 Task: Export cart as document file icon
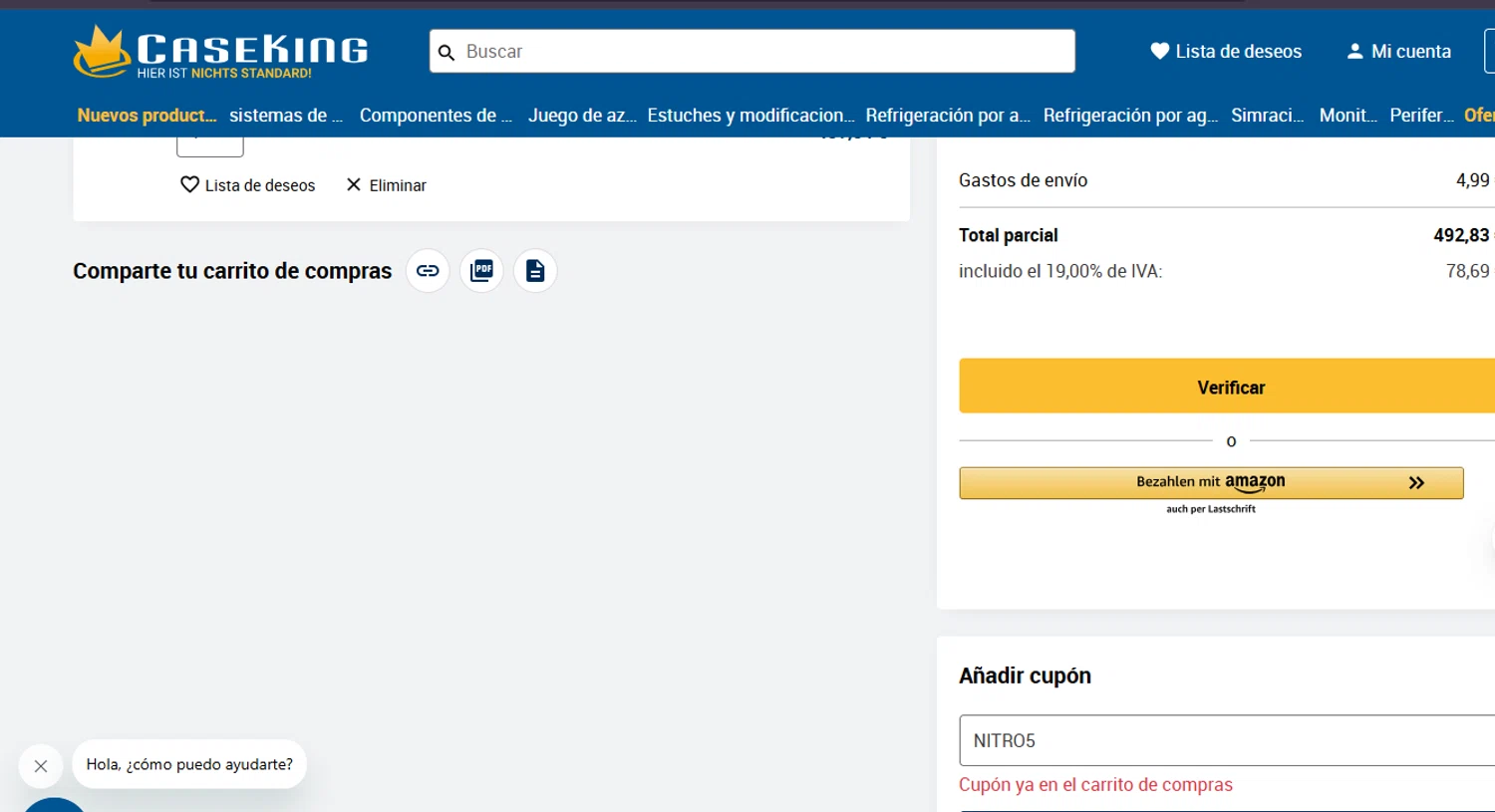535,271
